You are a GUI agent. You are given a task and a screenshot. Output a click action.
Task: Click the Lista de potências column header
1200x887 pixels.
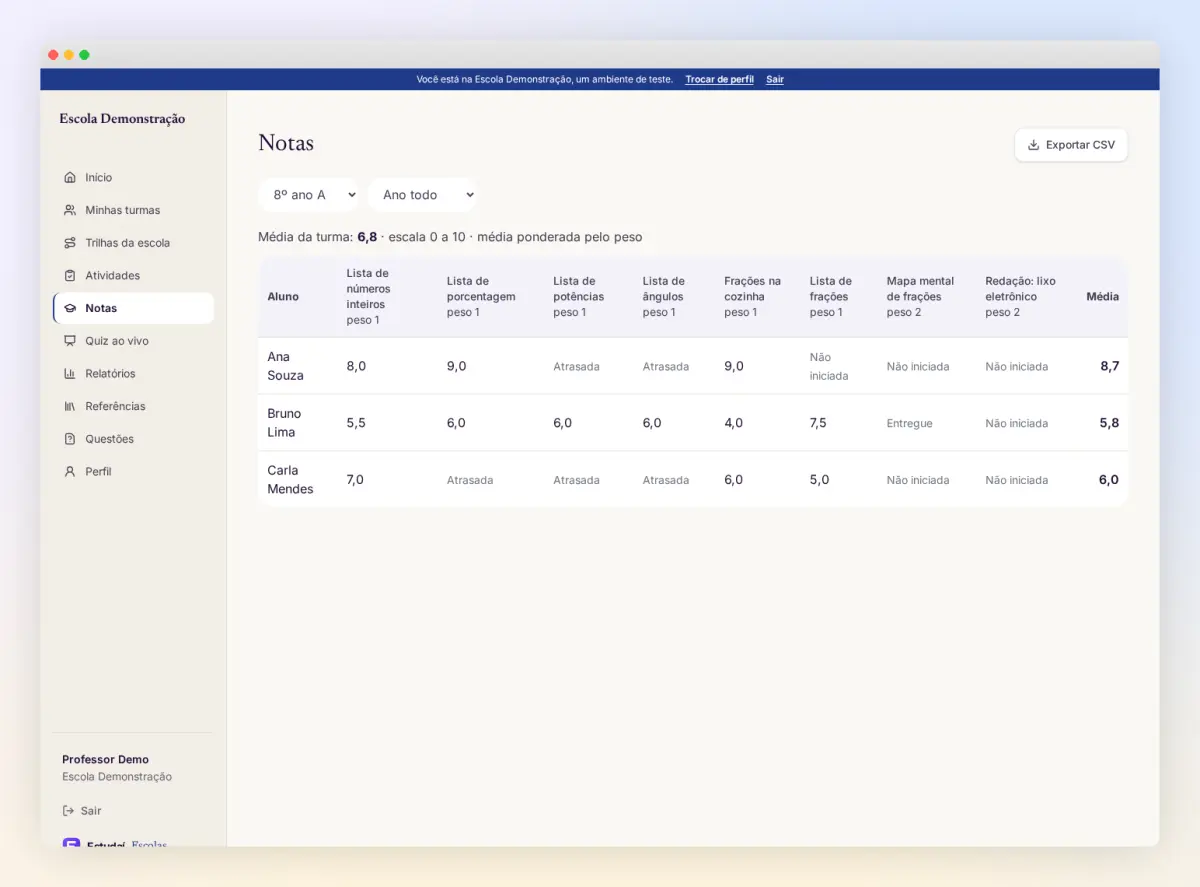pyautogui.click(x=579, y=296)
